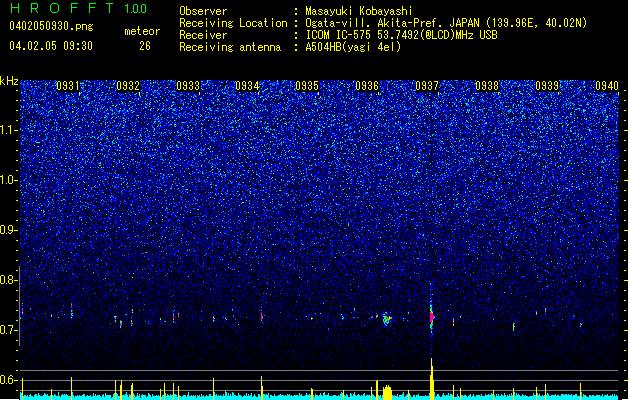Click the 0933 time marker
This screenshot has width=629, height=400.
click(188, 86)
